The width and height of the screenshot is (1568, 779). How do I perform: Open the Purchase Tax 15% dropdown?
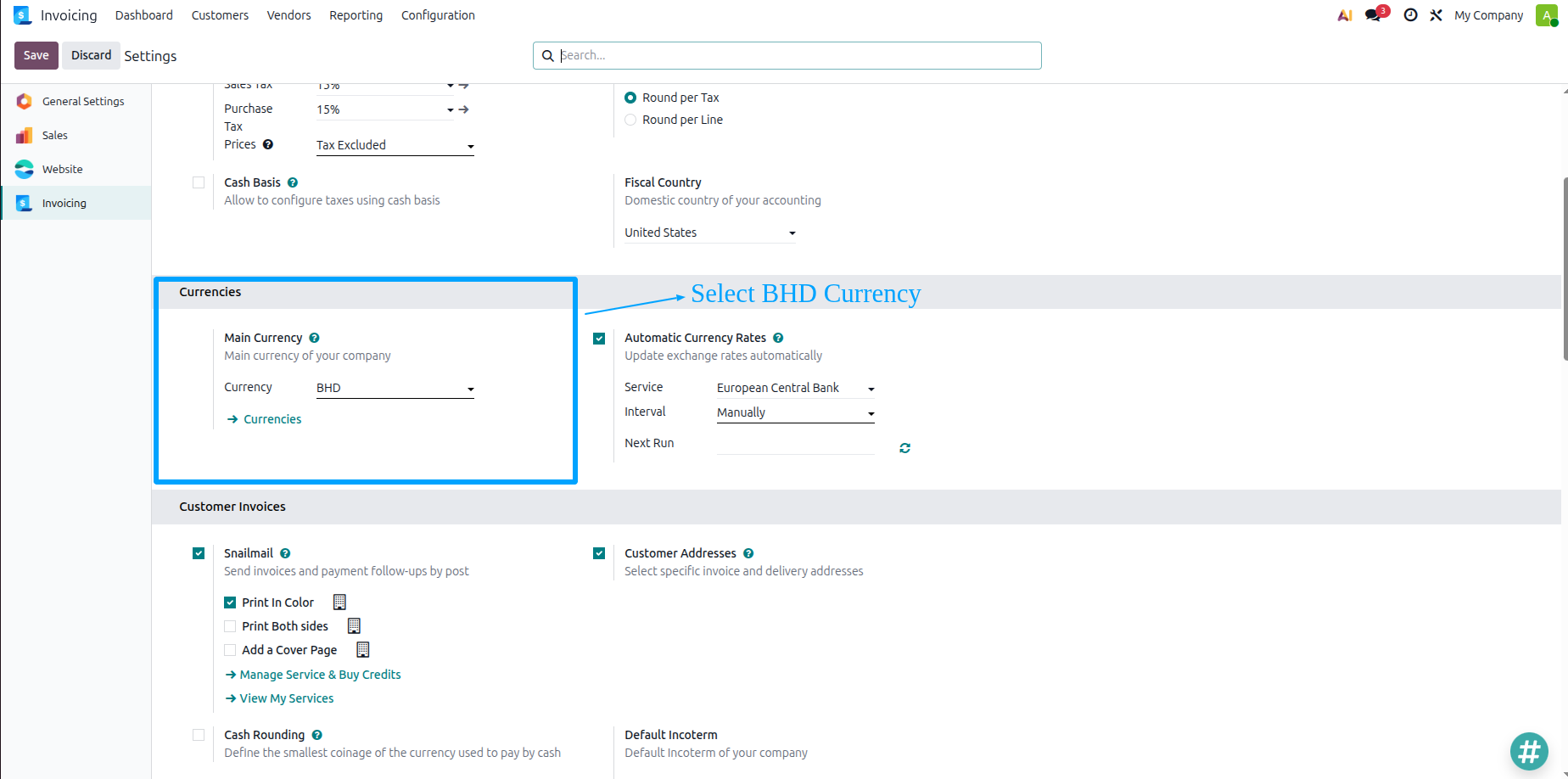pos(386,109)
